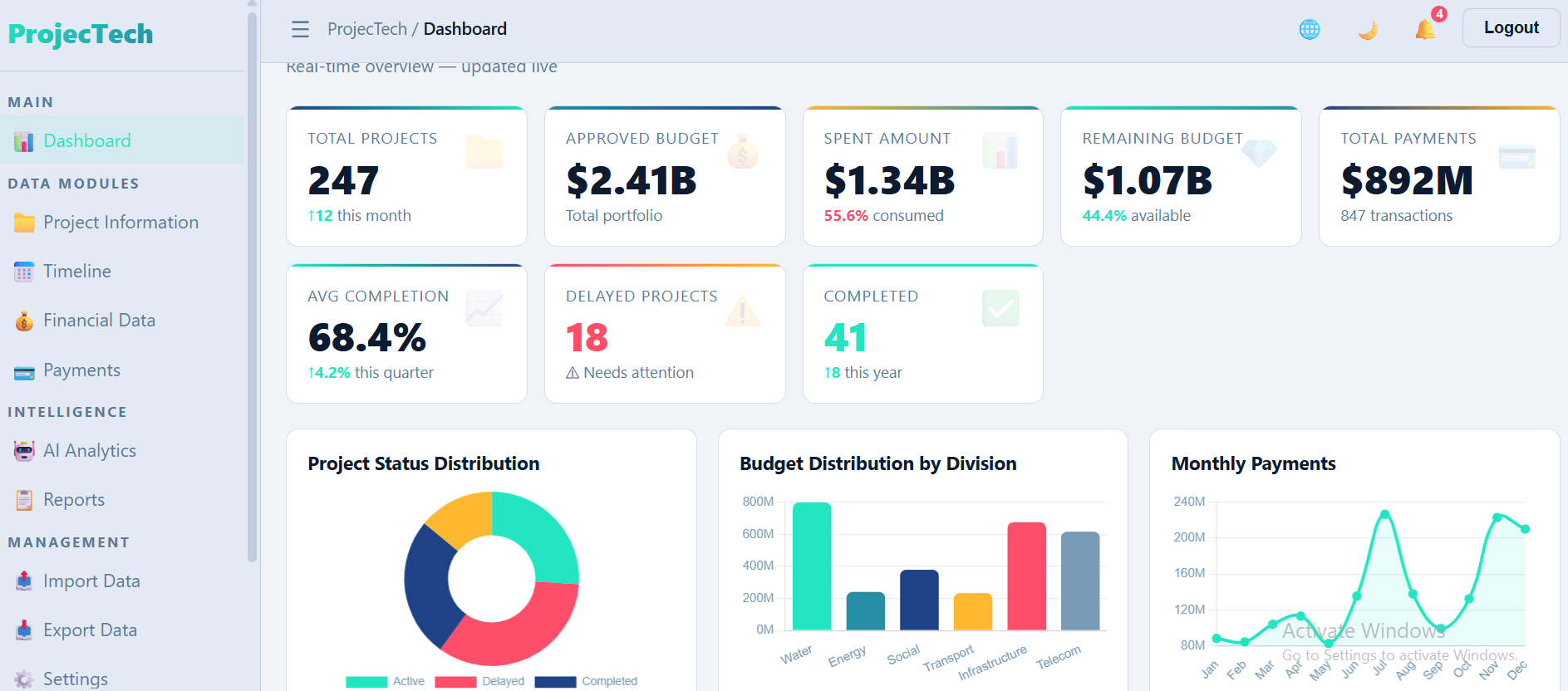The image size is (1568, 691).
Task: Toggle the Active legend item in status chart
Action: click(x=386, y=681)
